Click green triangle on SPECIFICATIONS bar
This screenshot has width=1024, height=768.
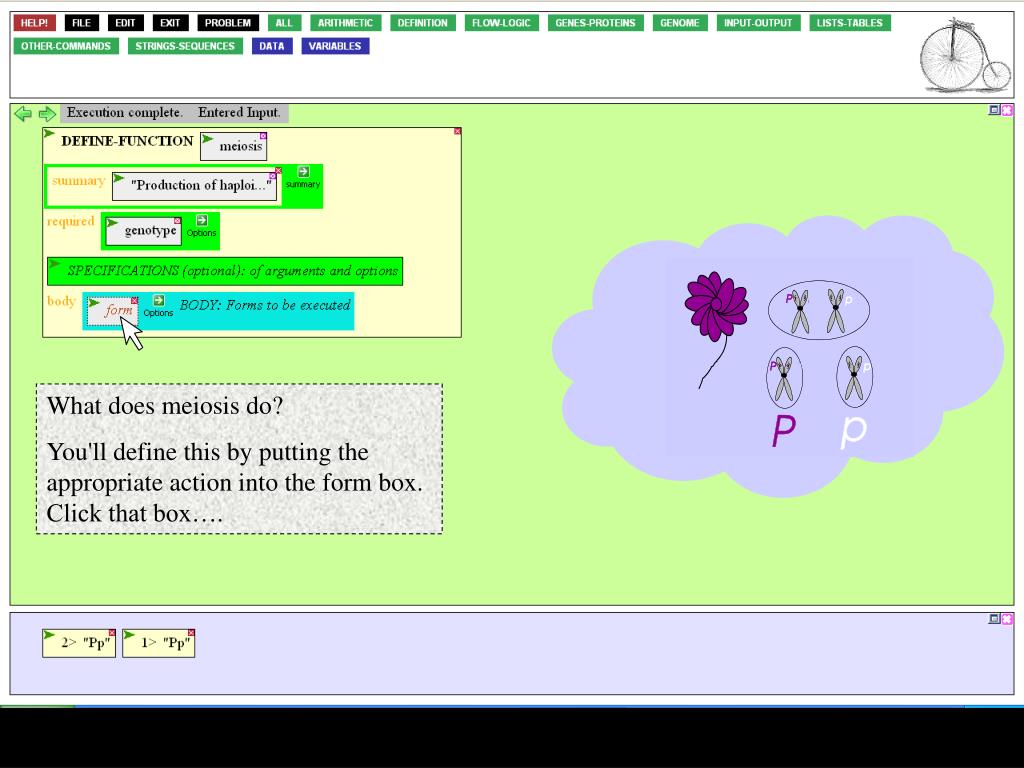click(x=54, y=264)
